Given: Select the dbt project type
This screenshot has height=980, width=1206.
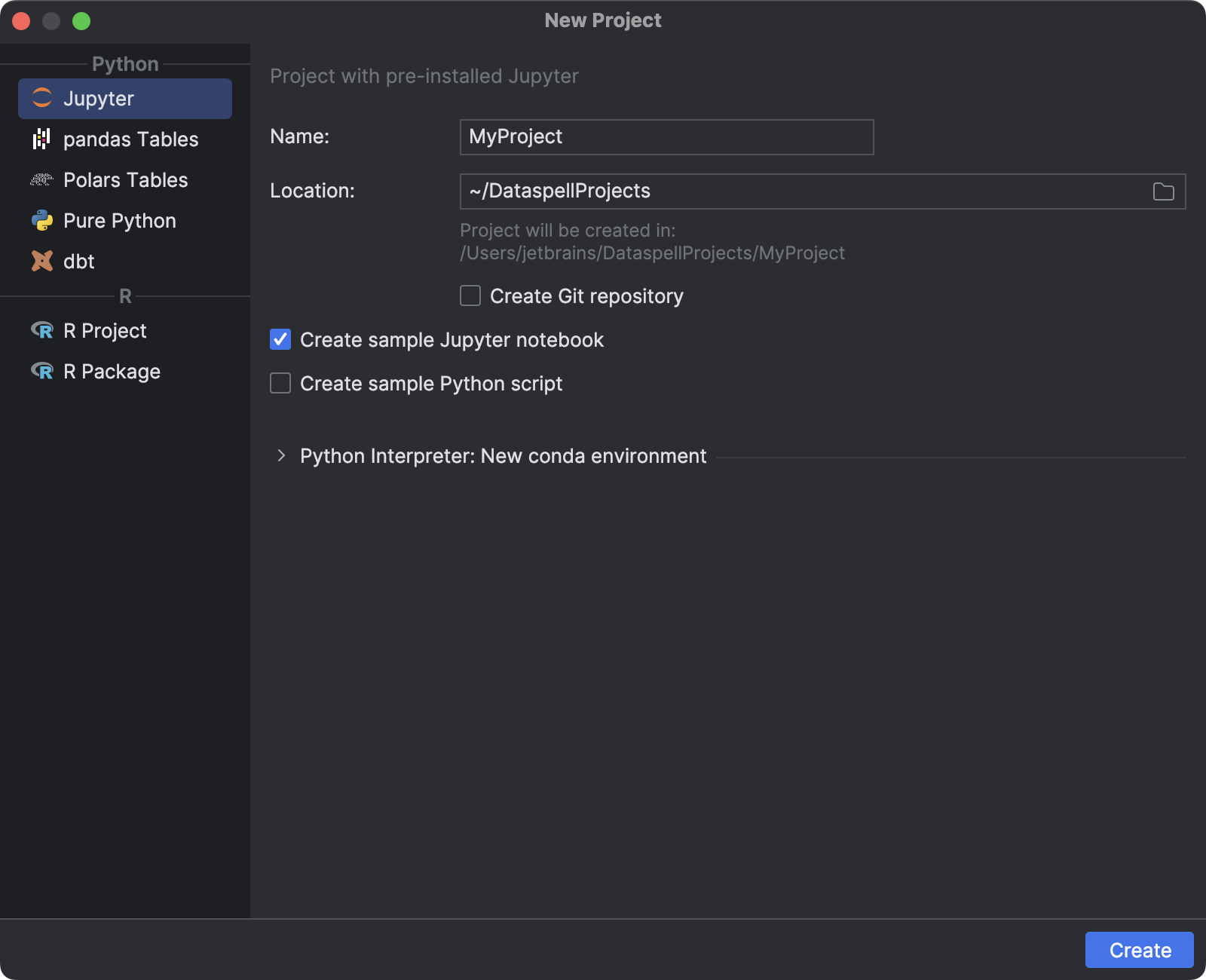Looking at the screenshot, I should click(78, 261).
